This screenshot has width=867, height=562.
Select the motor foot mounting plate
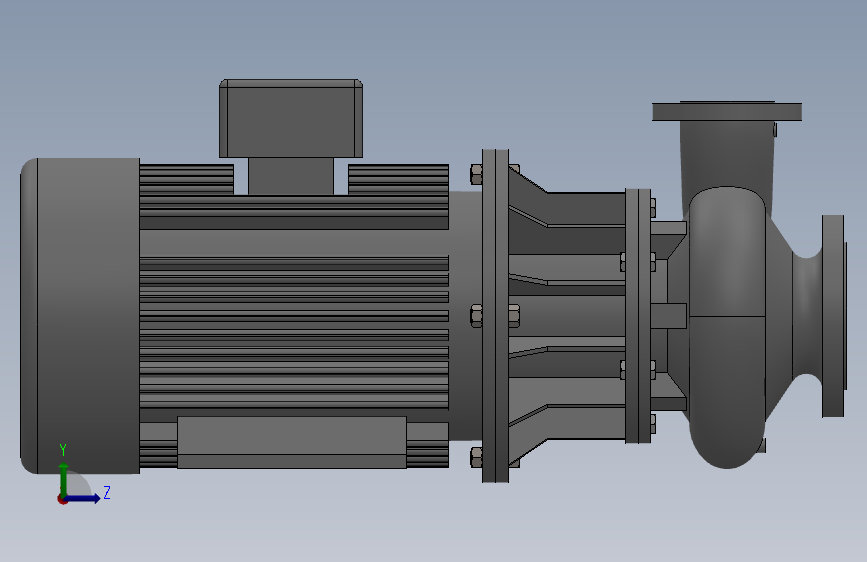point(292,443)
